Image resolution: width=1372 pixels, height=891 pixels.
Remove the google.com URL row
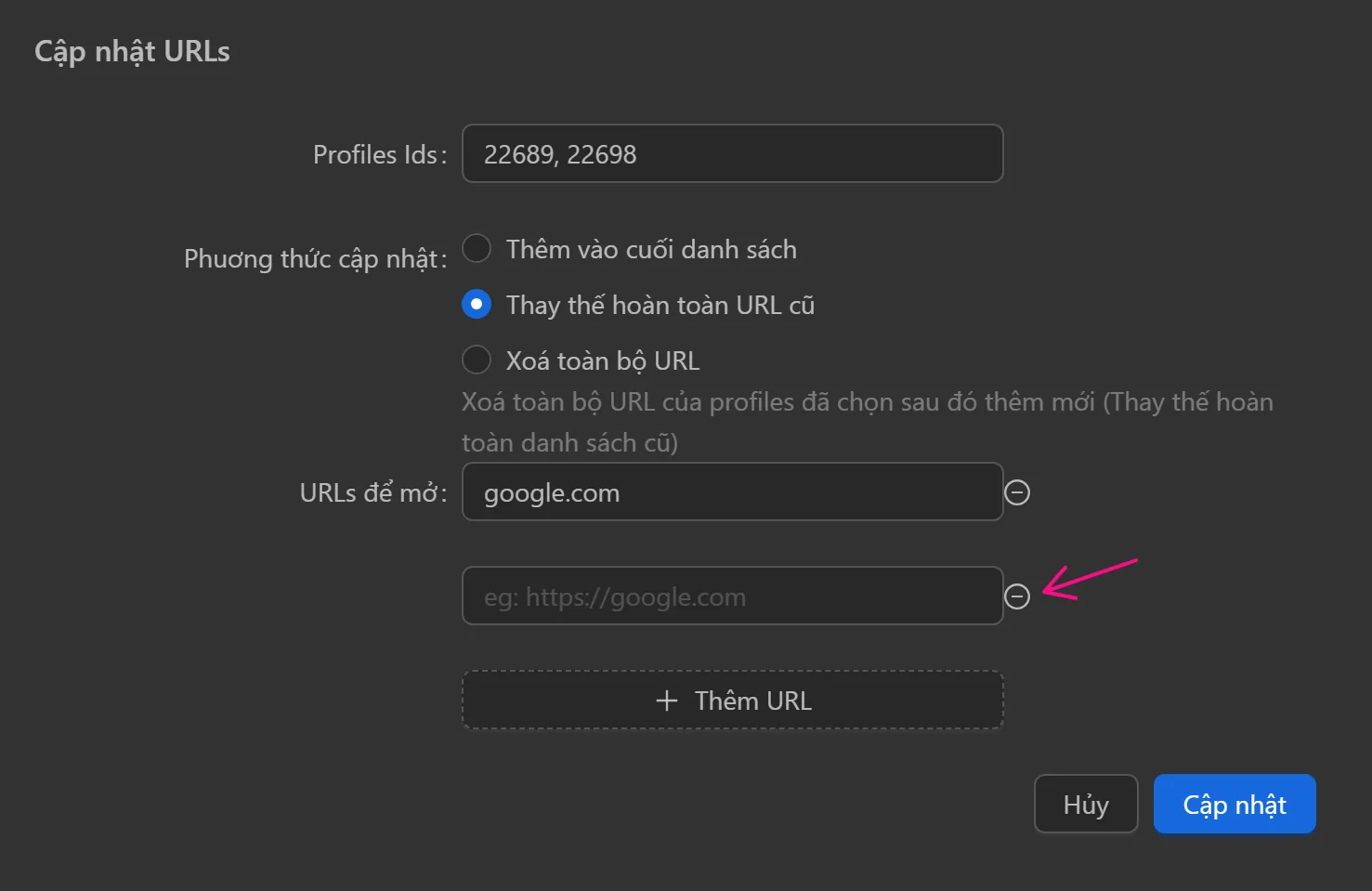point(1017,492)
